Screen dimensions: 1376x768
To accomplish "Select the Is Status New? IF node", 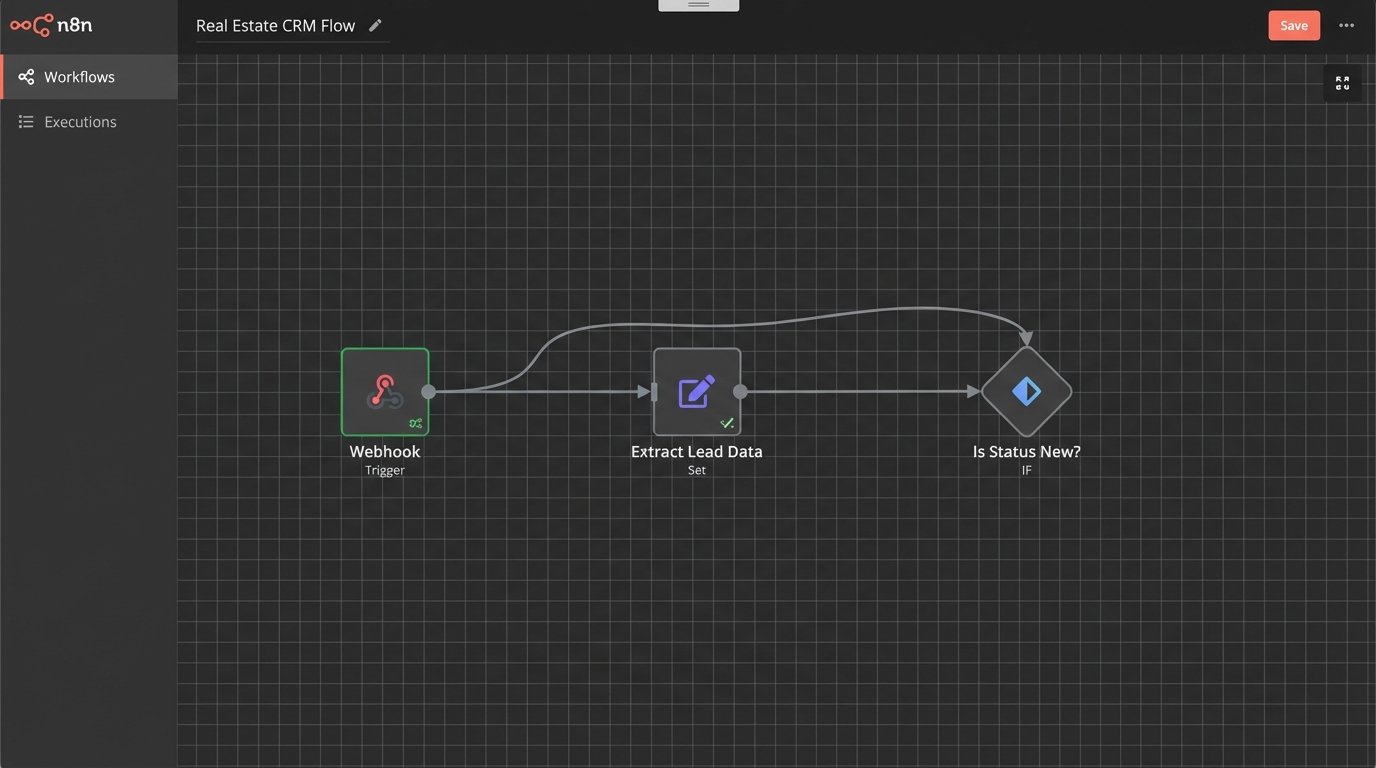I will pos(1026,391).
